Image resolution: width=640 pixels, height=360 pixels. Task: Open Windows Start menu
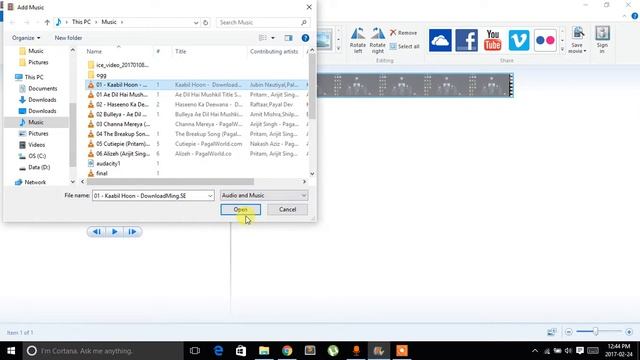coord(11,351)
